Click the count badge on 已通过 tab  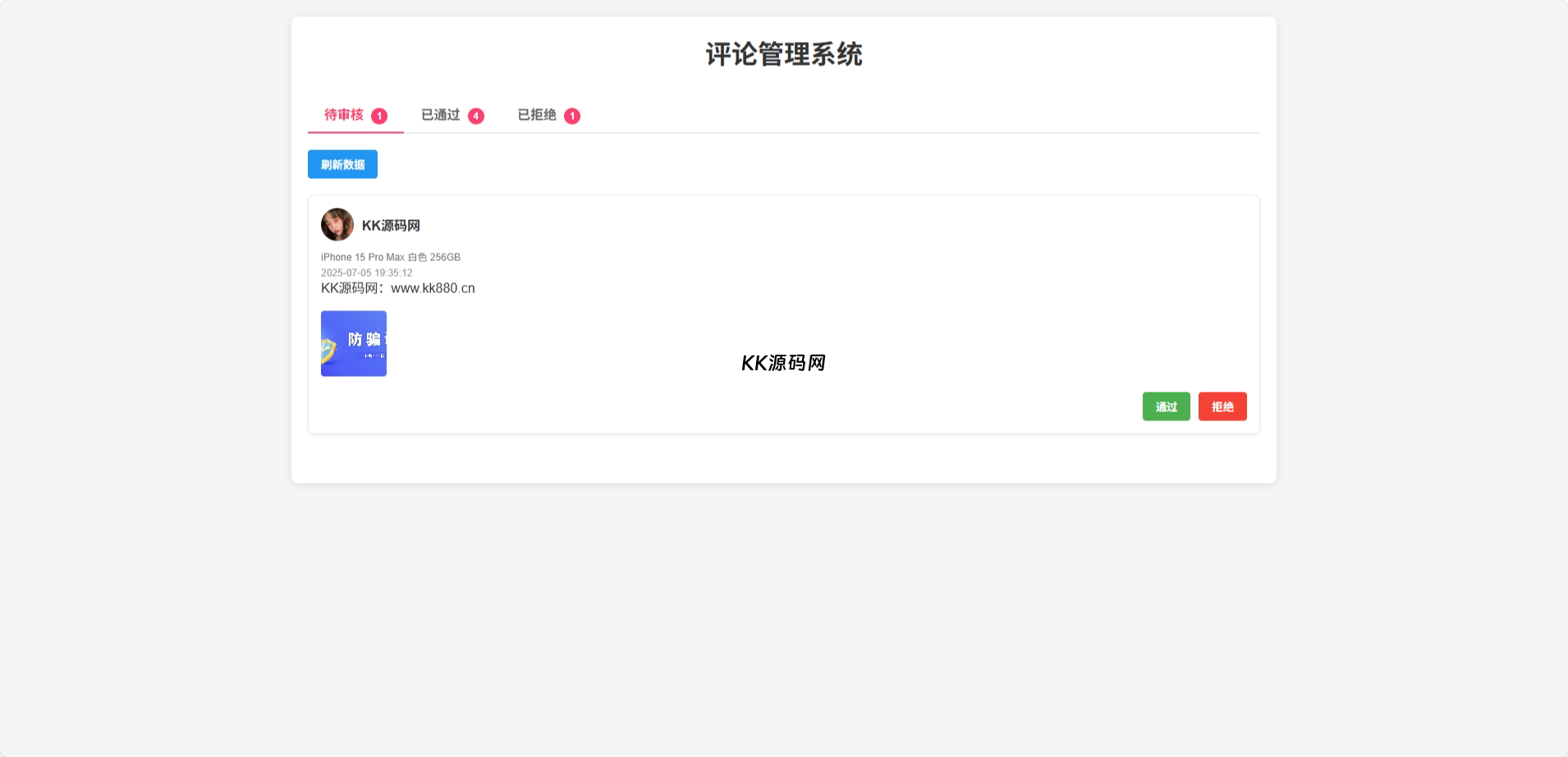pos(476,116)
